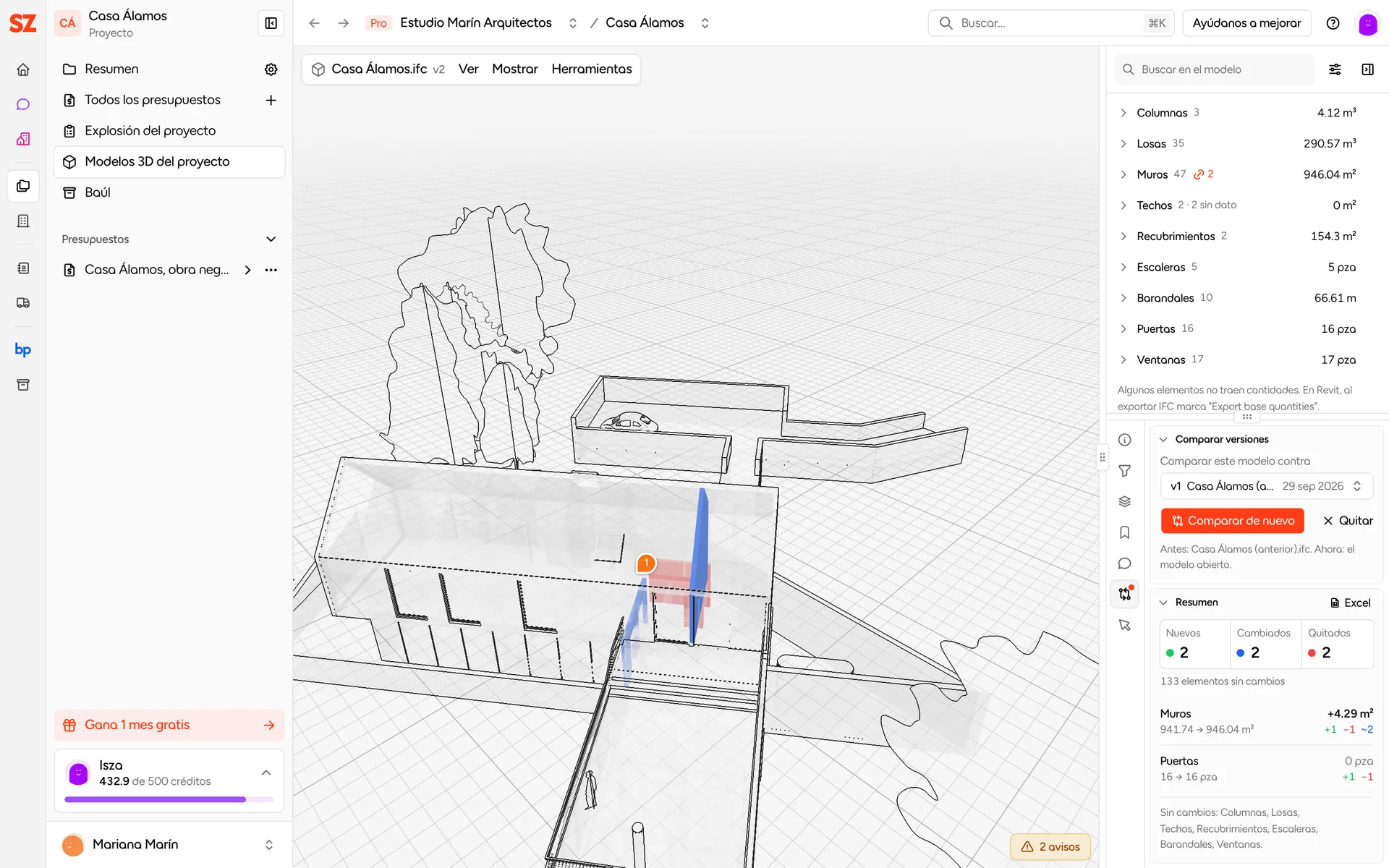Viewport: 1389px width, 868px height.
Task: Open the home icon in left rail
Action: click(23, 69)
